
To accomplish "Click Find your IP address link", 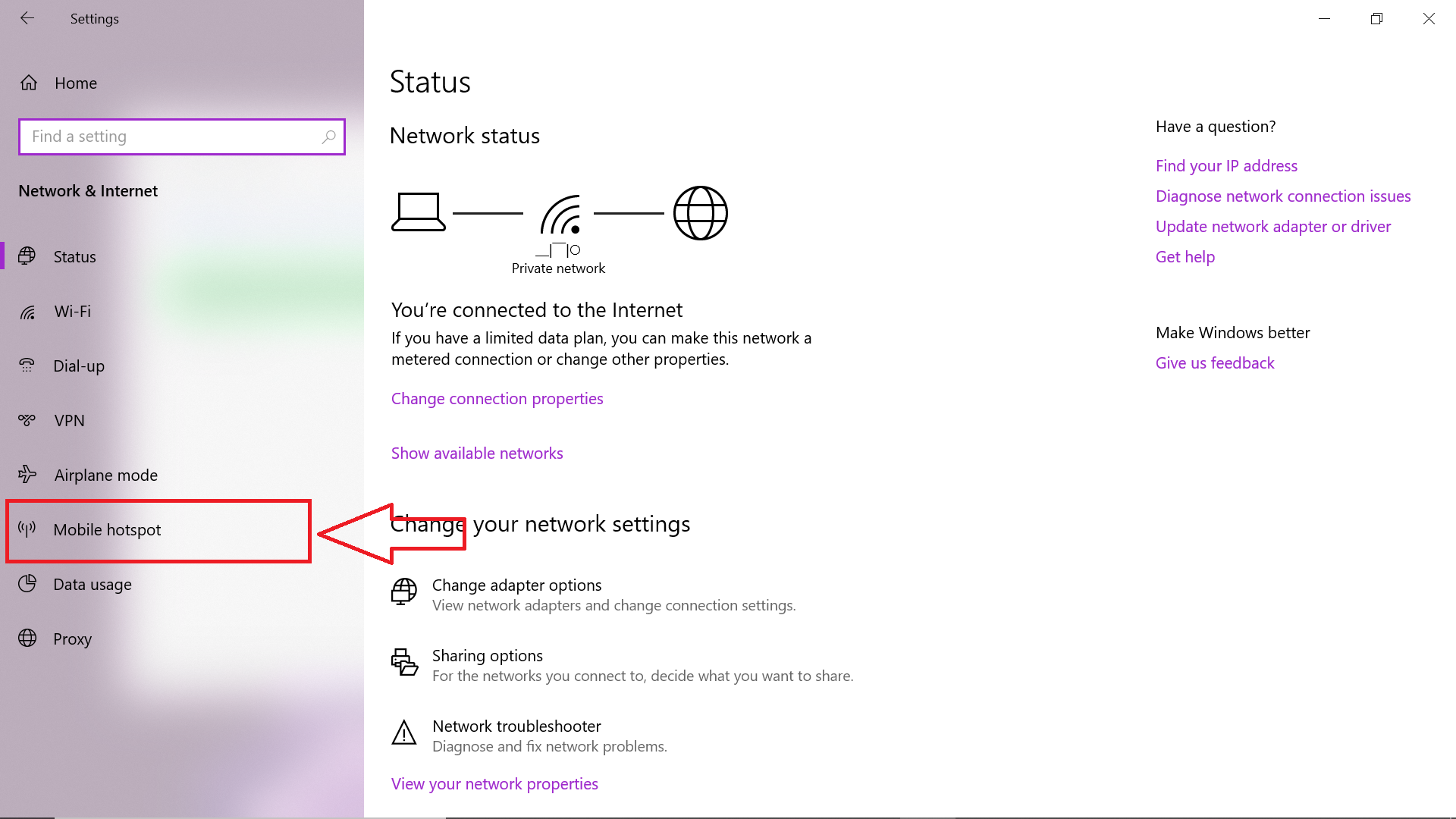I will coord(1226,166).
